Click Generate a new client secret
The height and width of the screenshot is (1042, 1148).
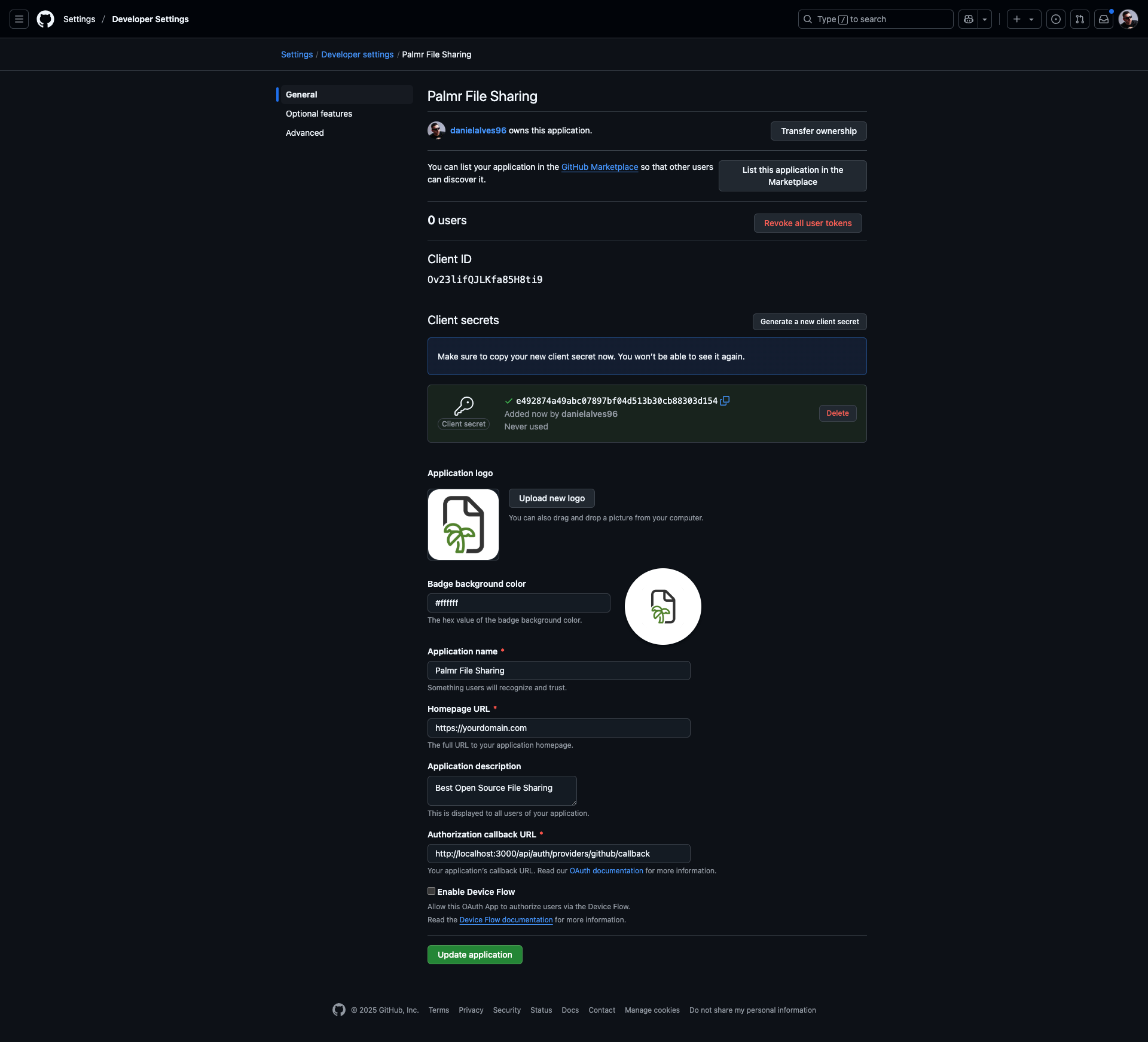click(x=810, y=322)
